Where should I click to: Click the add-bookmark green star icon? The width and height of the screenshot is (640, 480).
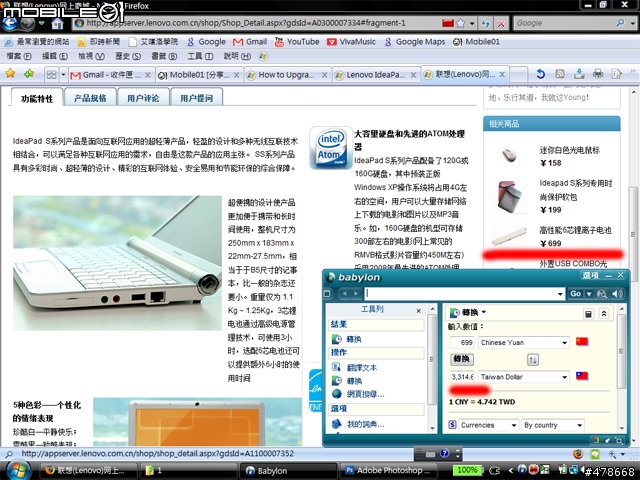[29, 73]
